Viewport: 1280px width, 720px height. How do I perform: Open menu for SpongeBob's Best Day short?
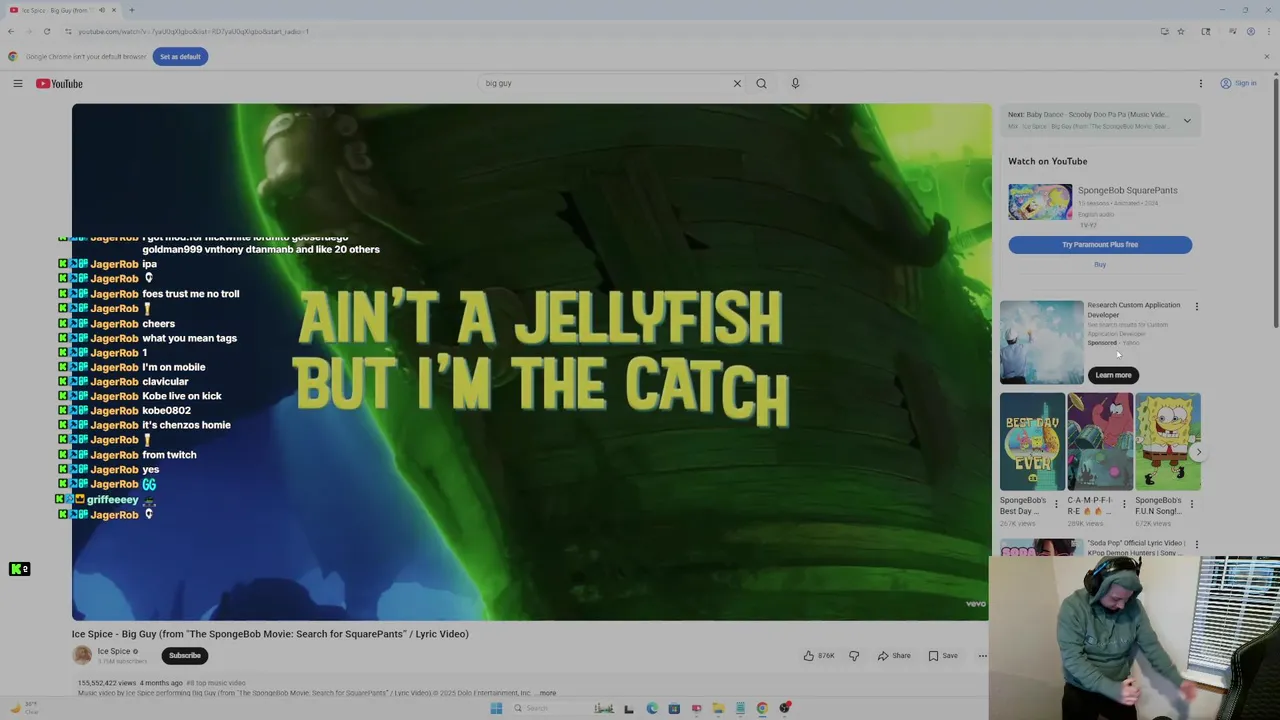point(1056,504)
